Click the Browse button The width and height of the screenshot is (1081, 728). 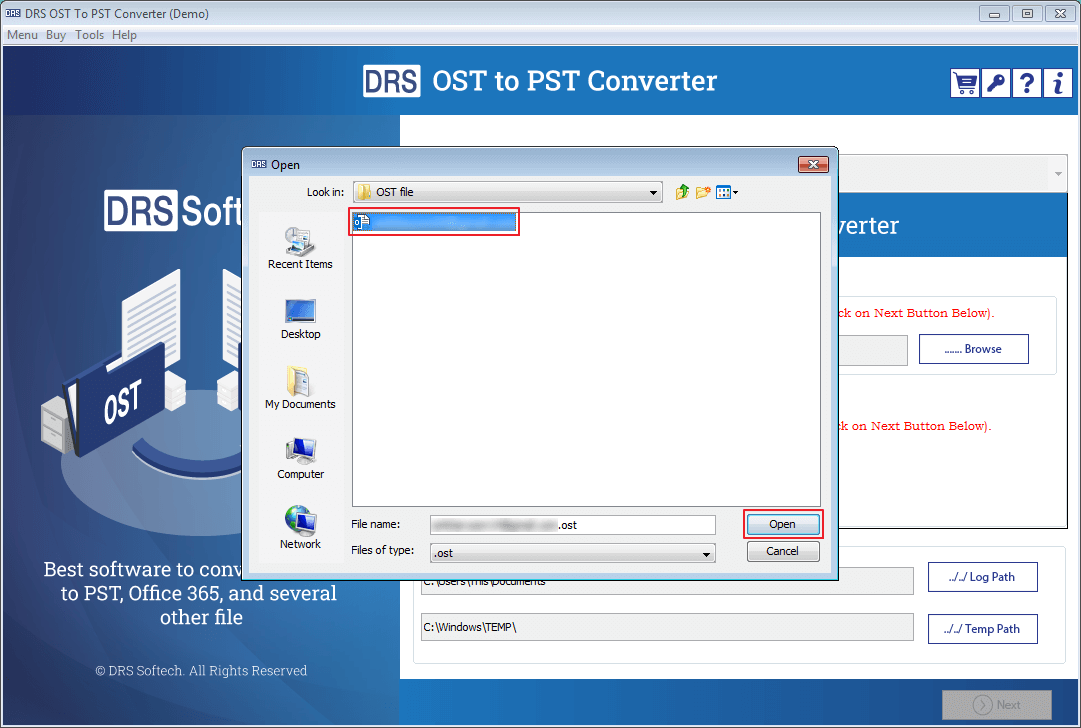click(973, 349)
